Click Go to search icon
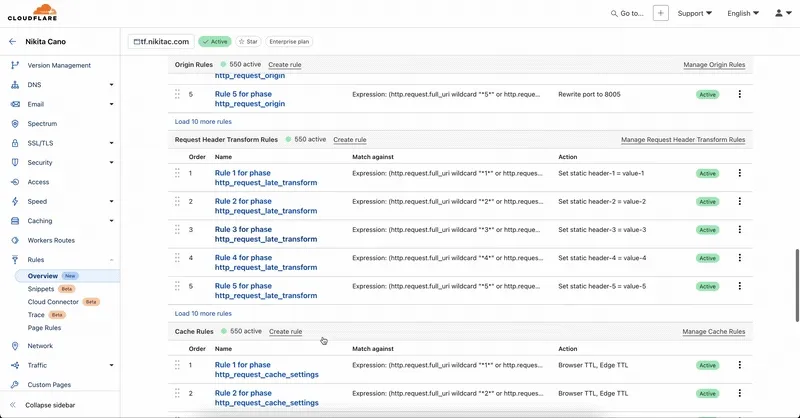The height and width of the screenshot is (418, 800). 615,14
